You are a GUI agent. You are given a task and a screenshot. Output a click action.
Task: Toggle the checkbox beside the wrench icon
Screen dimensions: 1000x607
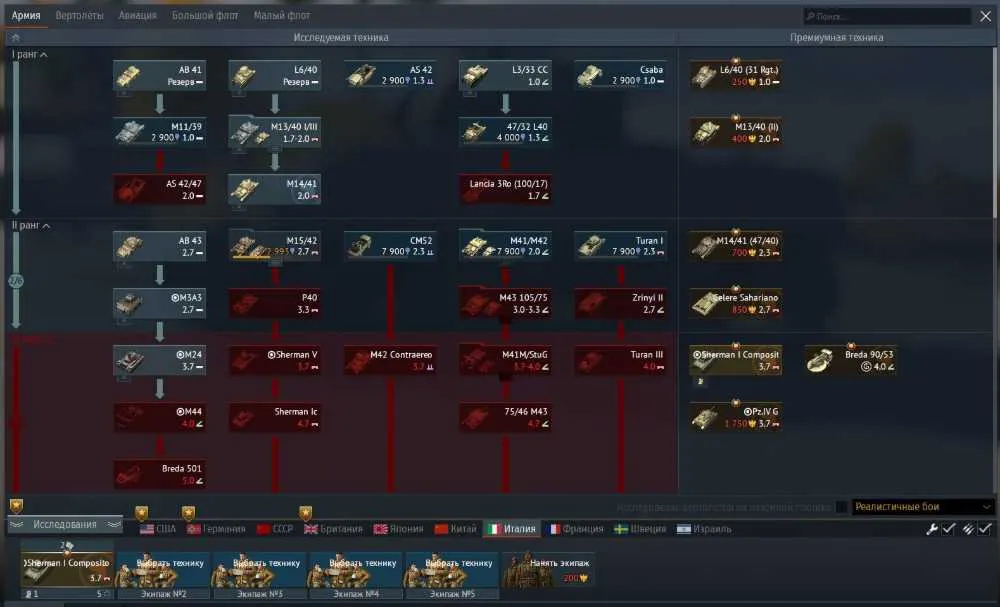click(x=948, y=529)
